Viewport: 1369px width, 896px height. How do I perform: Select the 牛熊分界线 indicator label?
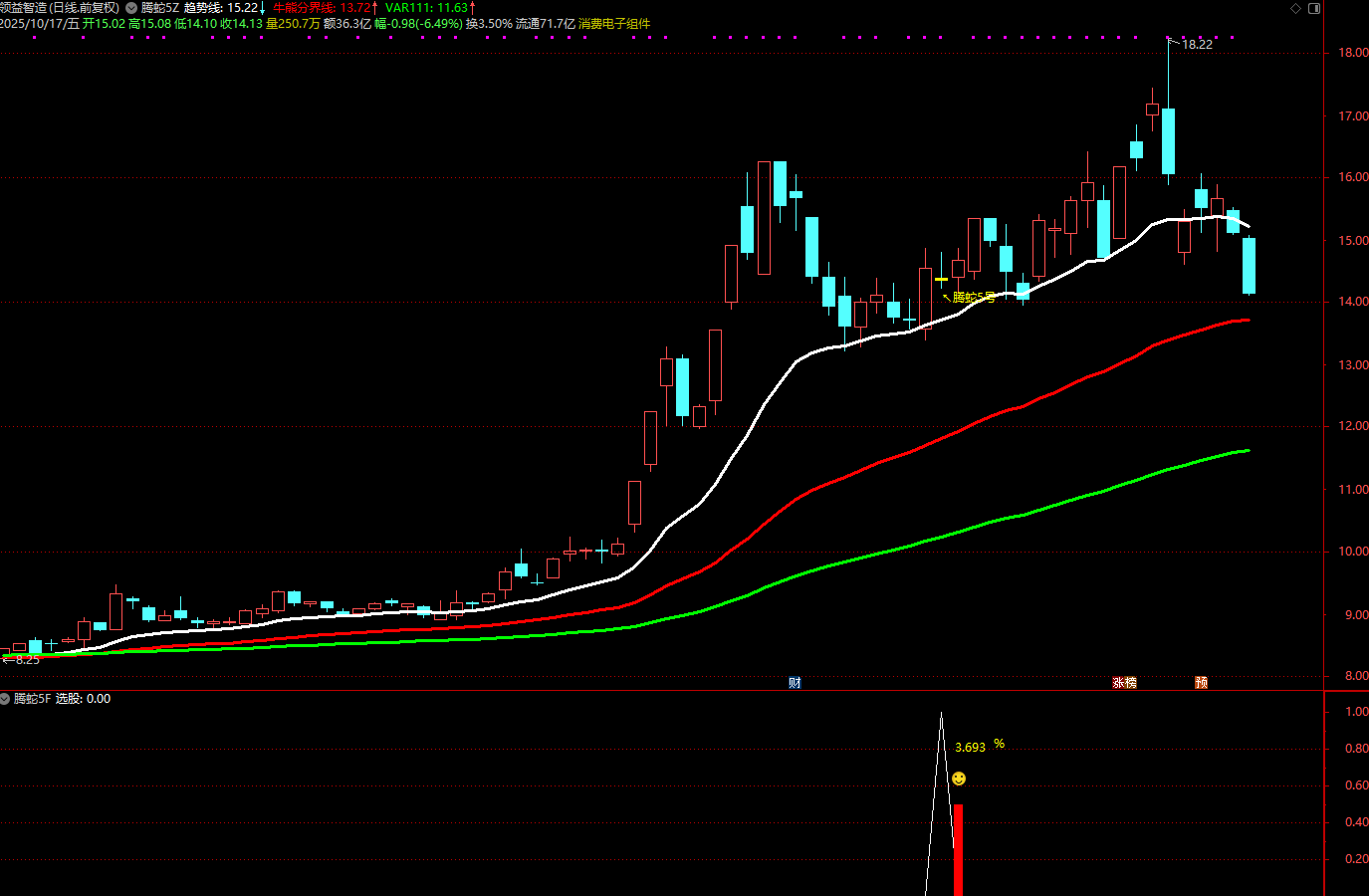pos(304,8)
